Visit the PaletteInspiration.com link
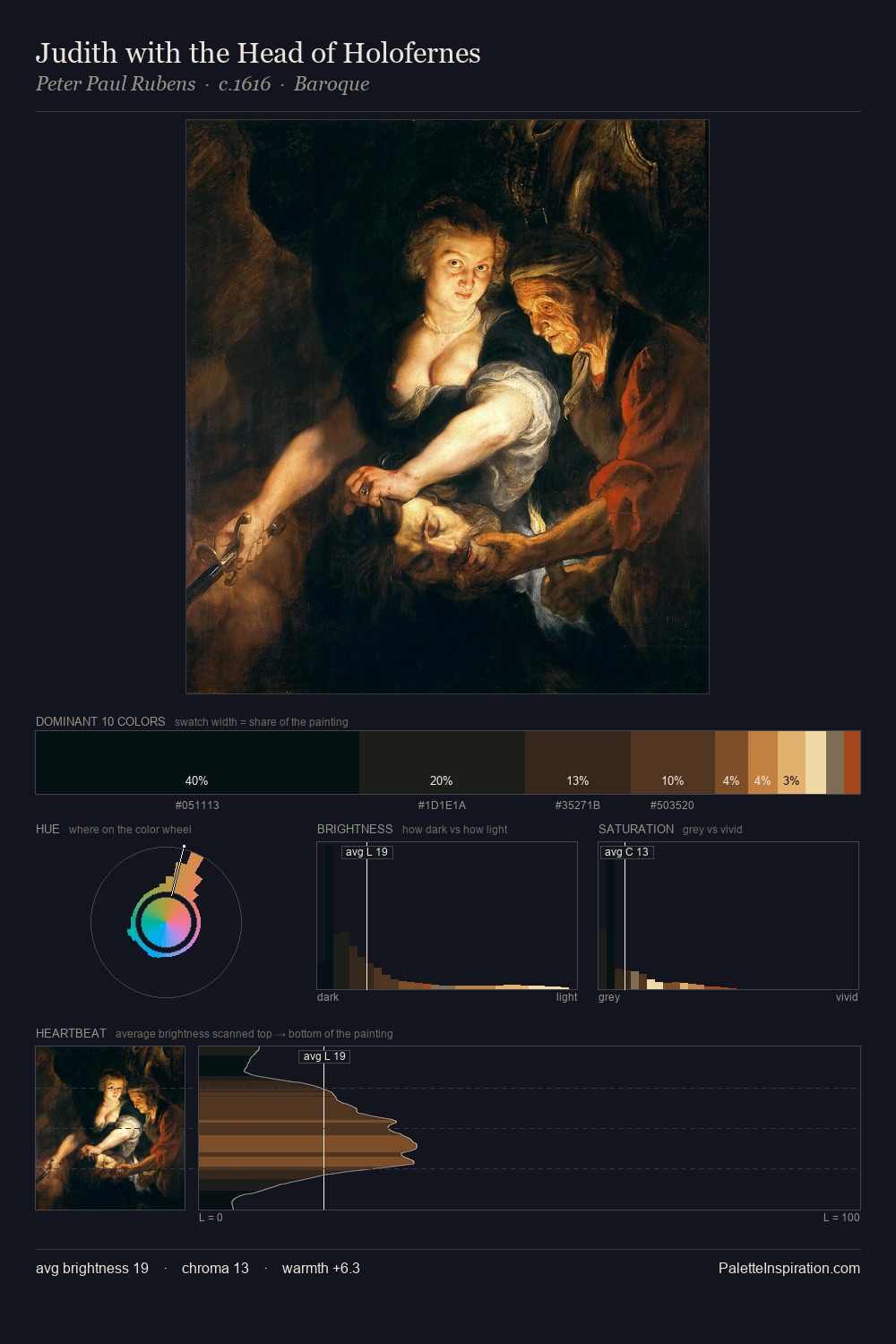The height and width of the screenshot is (1344, 896). 789,1269
